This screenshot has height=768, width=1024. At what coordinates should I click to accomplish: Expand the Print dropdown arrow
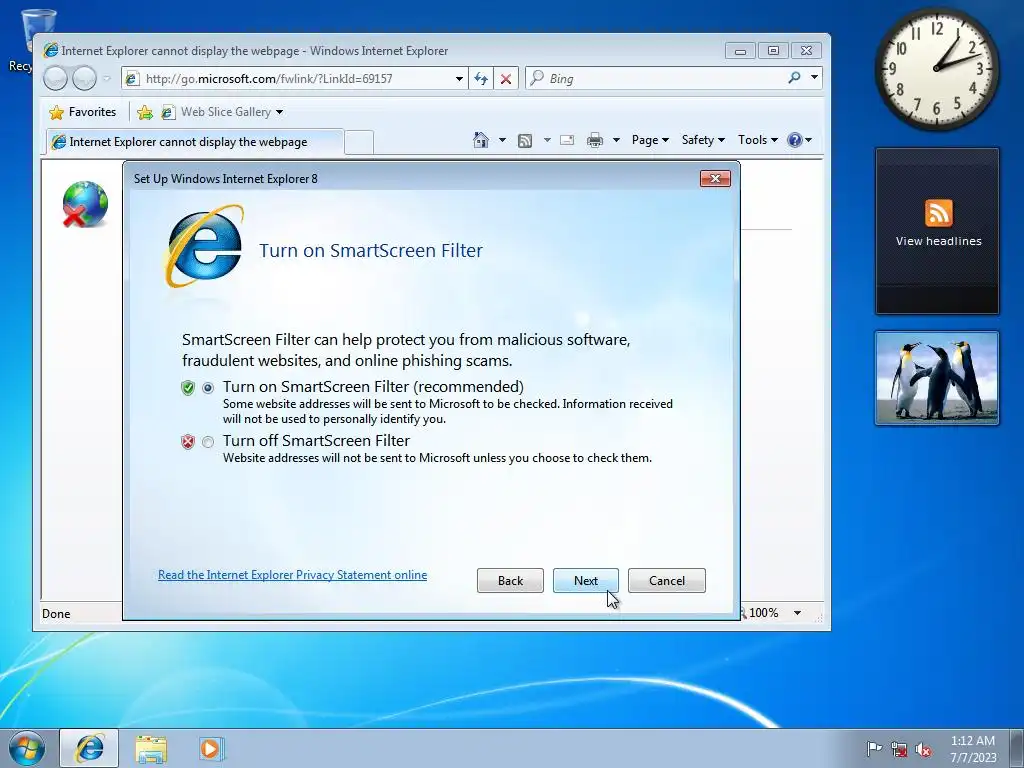tap(616, 140)
